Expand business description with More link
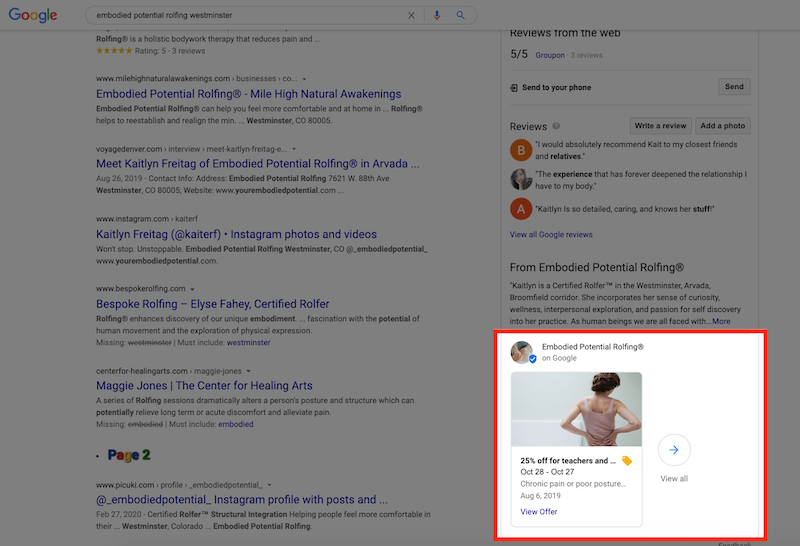Image resolution: width=800 pixels, height=546 pixels. 721,321
